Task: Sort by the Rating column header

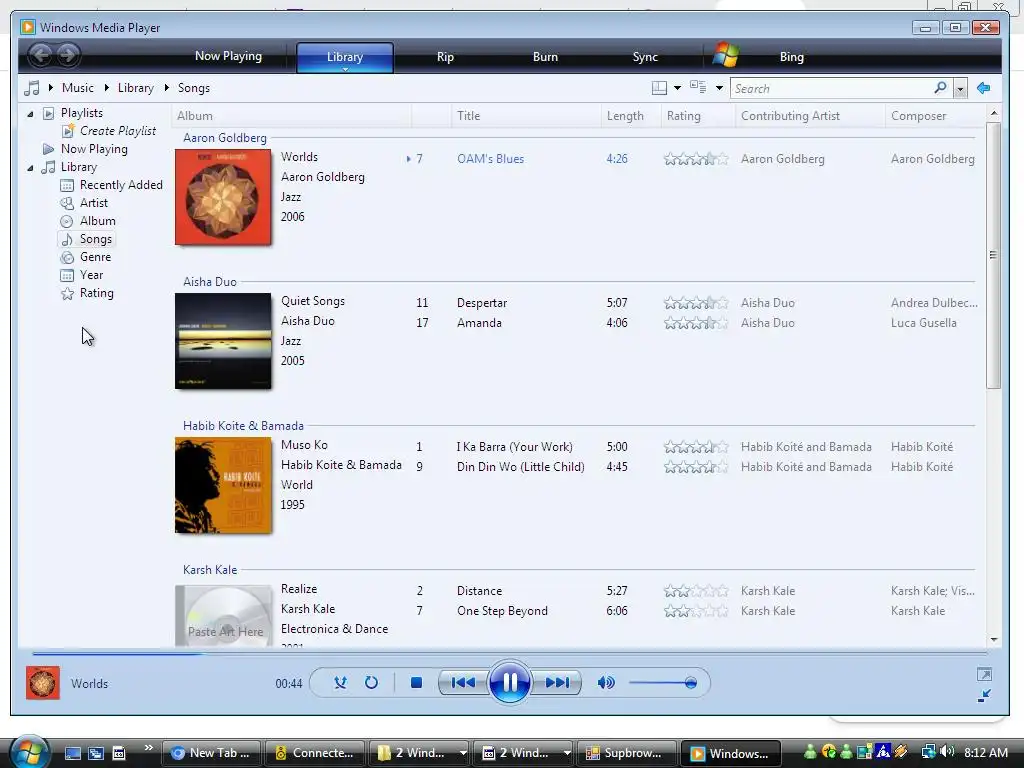Action: click(697, 116)
